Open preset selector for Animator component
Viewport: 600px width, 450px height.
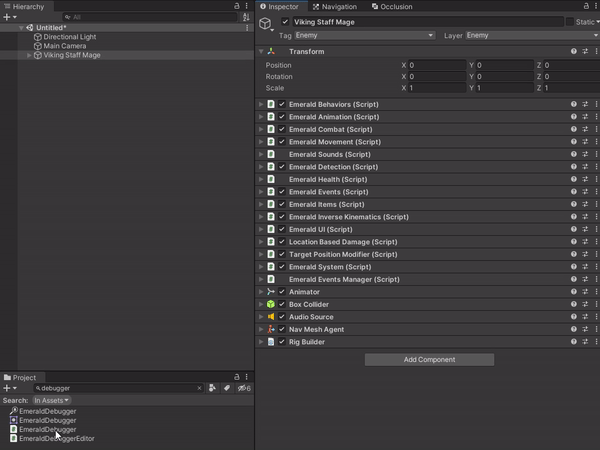pos(585,292)
